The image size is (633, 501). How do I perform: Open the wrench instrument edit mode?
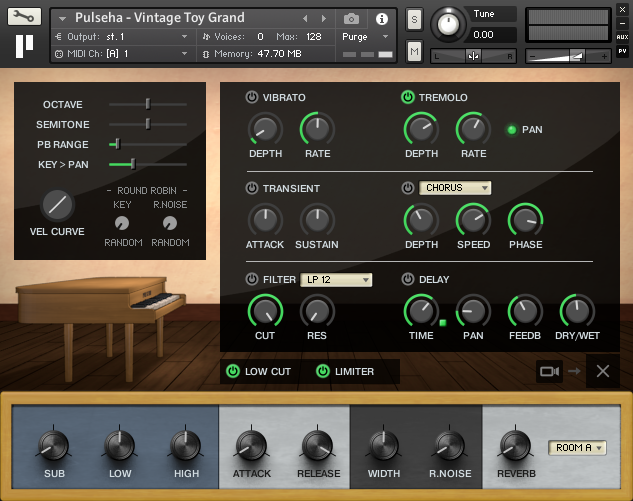(24, 17)
